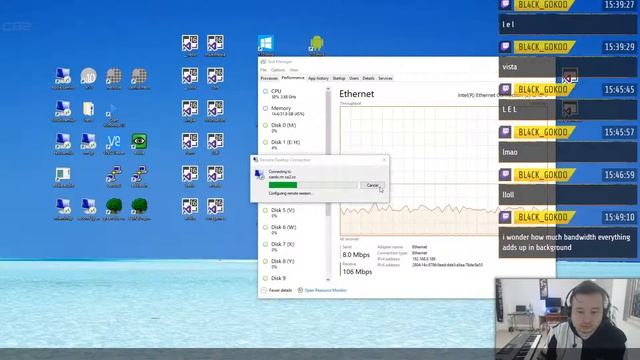Click the sidebar scrollbar up arrow

pos(328,89)
